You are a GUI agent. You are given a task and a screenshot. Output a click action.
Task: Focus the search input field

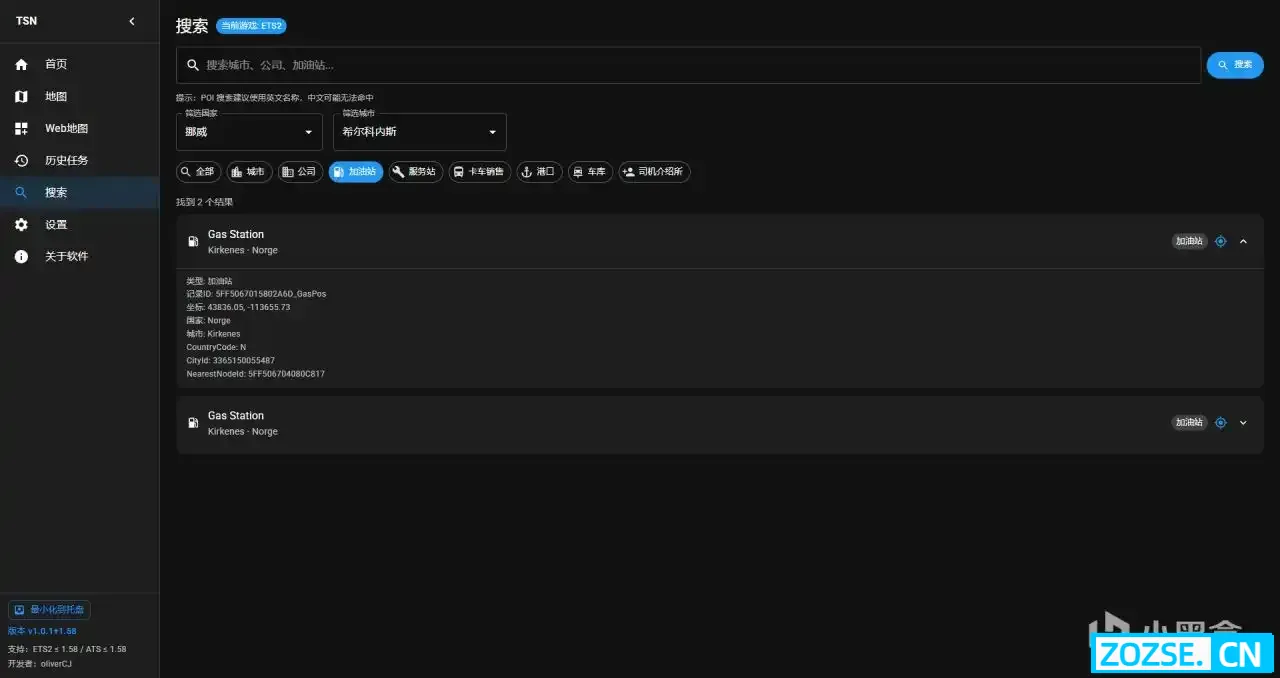point(688,65)
